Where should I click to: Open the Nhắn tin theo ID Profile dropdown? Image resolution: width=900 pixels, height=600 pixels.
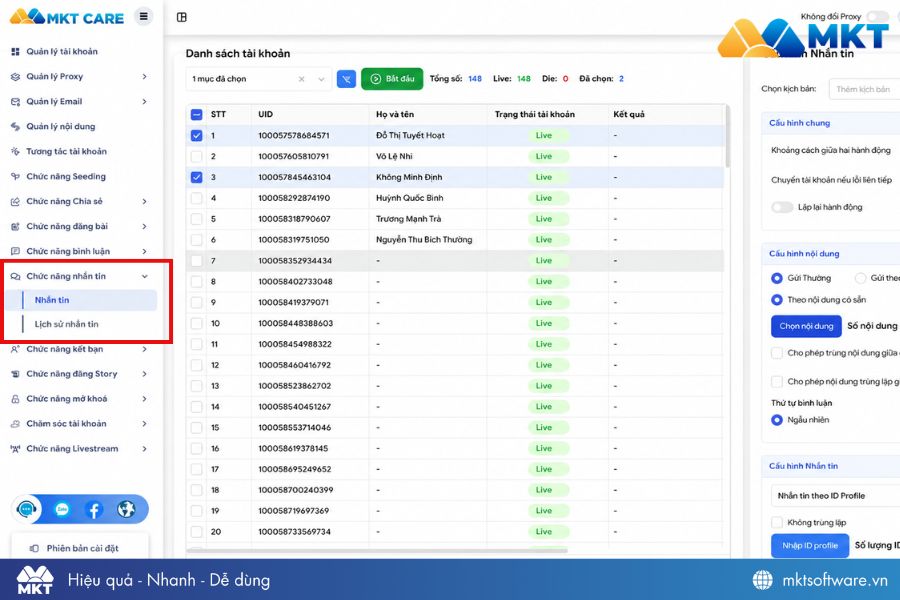835,496
